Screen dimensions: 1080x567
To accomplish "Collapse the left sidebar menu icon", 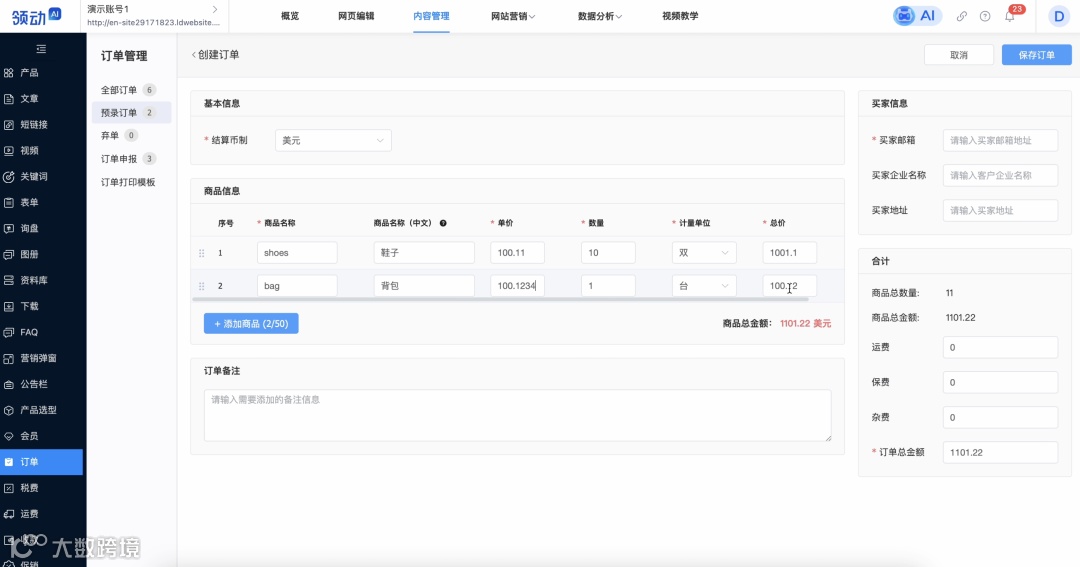I will click(41, 49).
